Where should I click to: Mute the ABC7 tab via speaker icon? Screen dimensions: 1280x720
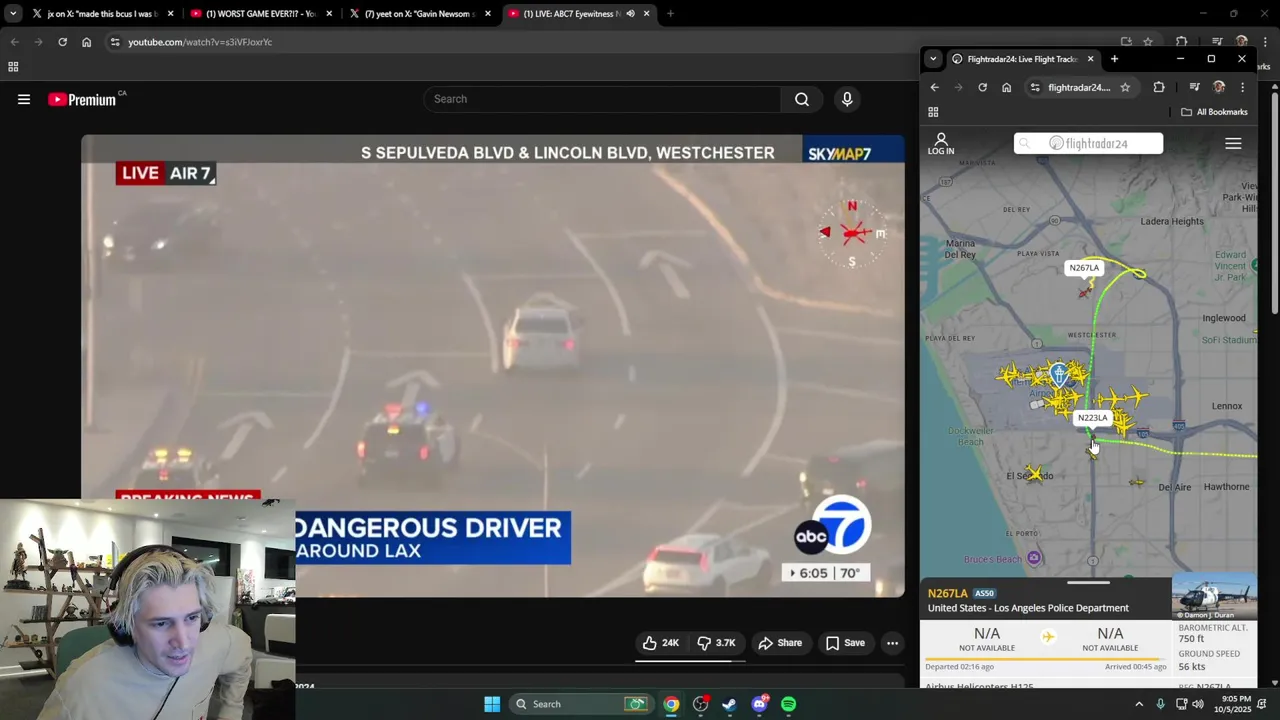[x=630, y=14]
